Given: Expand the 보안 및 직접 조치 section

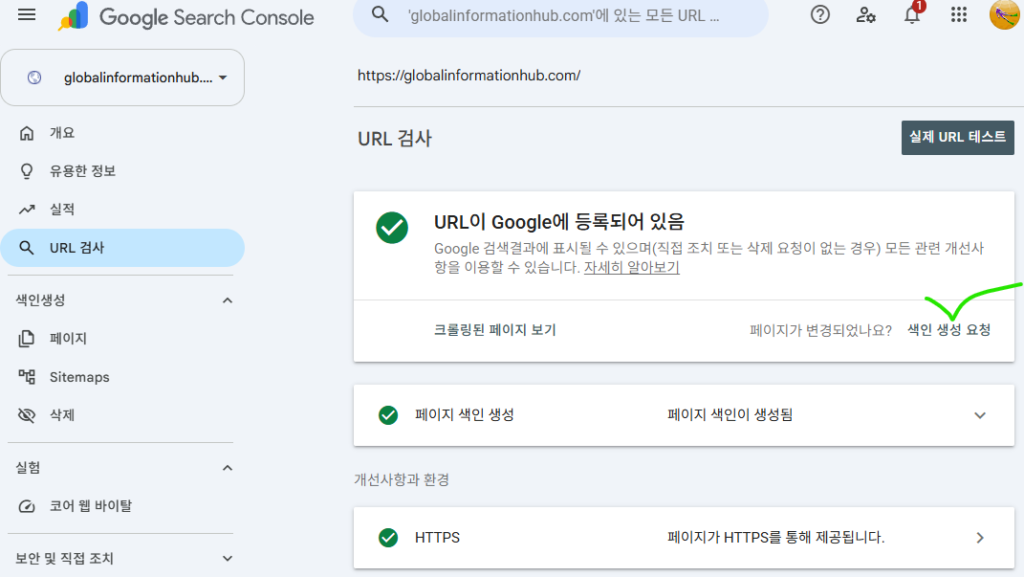Looking at the screenshot, I should pos(227,559).
